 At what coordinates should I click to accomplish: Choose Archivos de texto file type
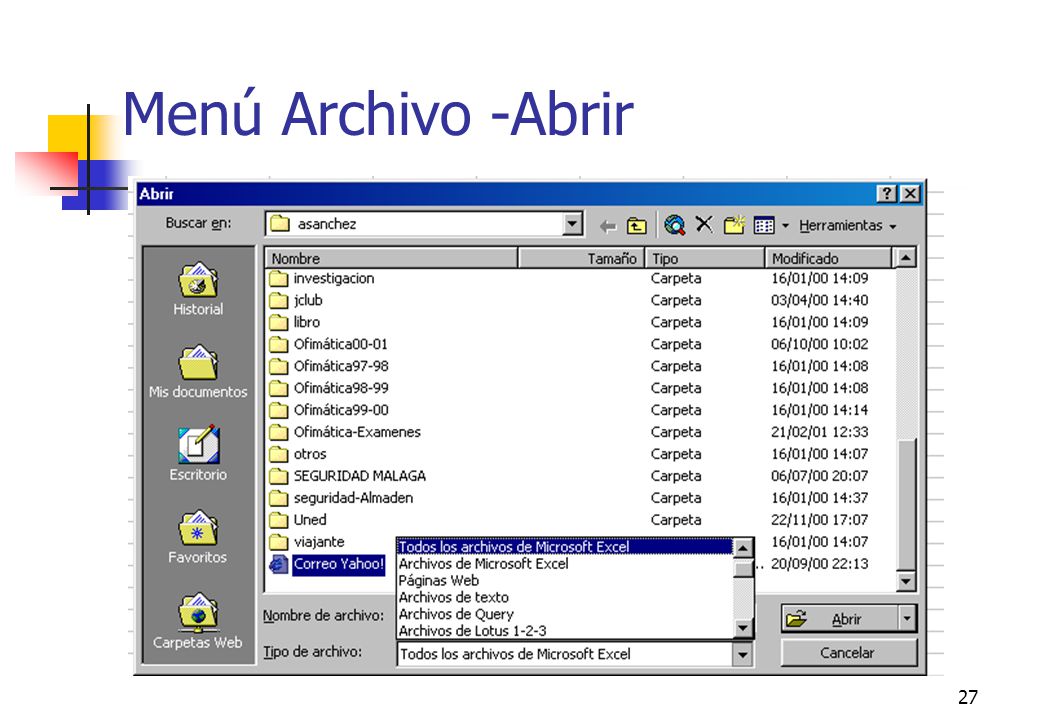tap(565, 597)
